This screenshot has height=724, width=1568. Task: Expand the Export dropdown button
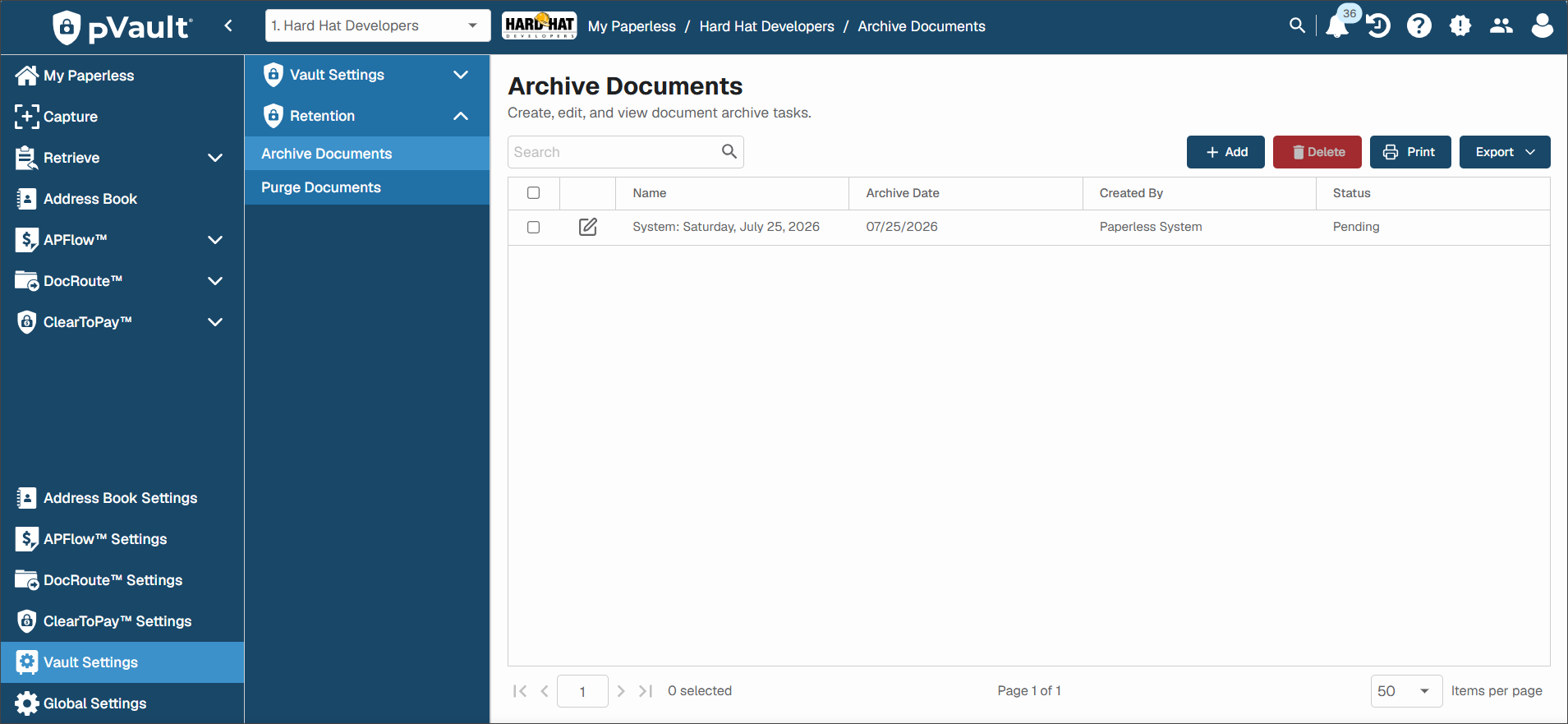(x=1505, y=152)
